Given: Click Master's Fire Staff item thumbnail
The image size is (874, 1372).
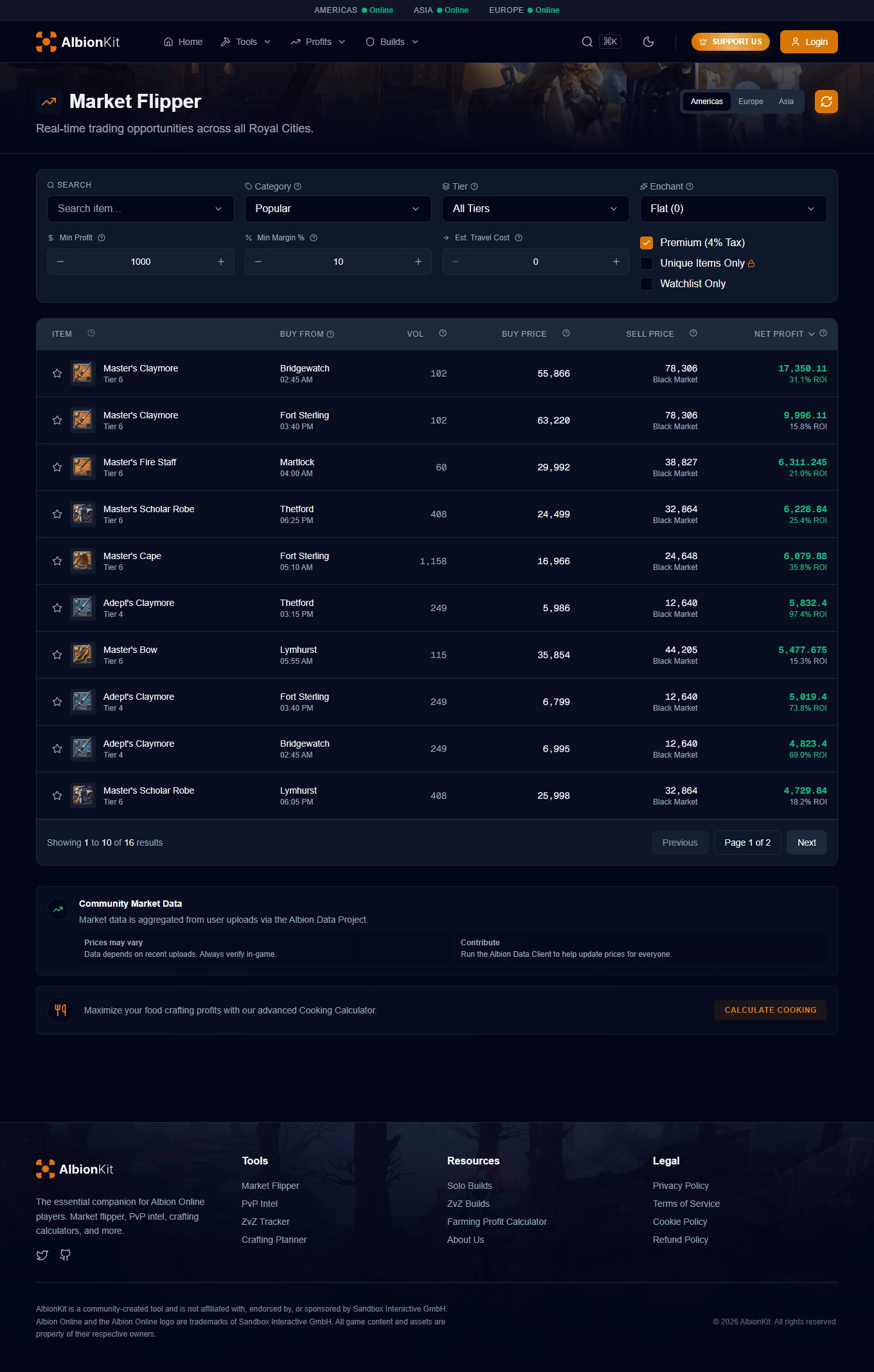Looking at the screenshot, I should [x=82, y=467].
